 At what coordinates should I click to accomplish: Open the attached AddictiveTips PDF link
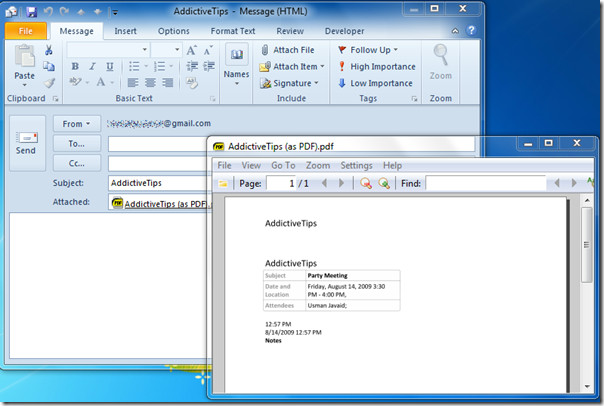click(166, 204)
